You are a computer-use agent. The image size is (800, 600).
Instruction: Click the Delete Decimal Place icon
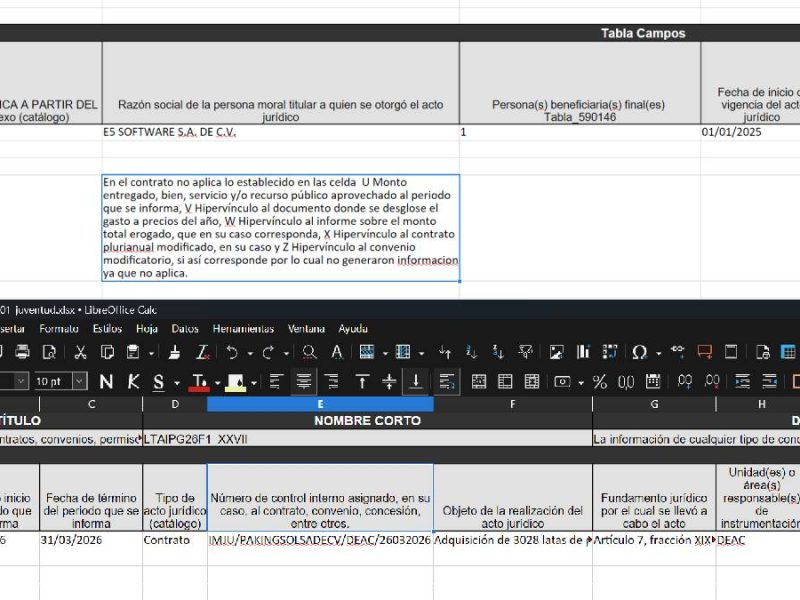[x=712, y=382]
